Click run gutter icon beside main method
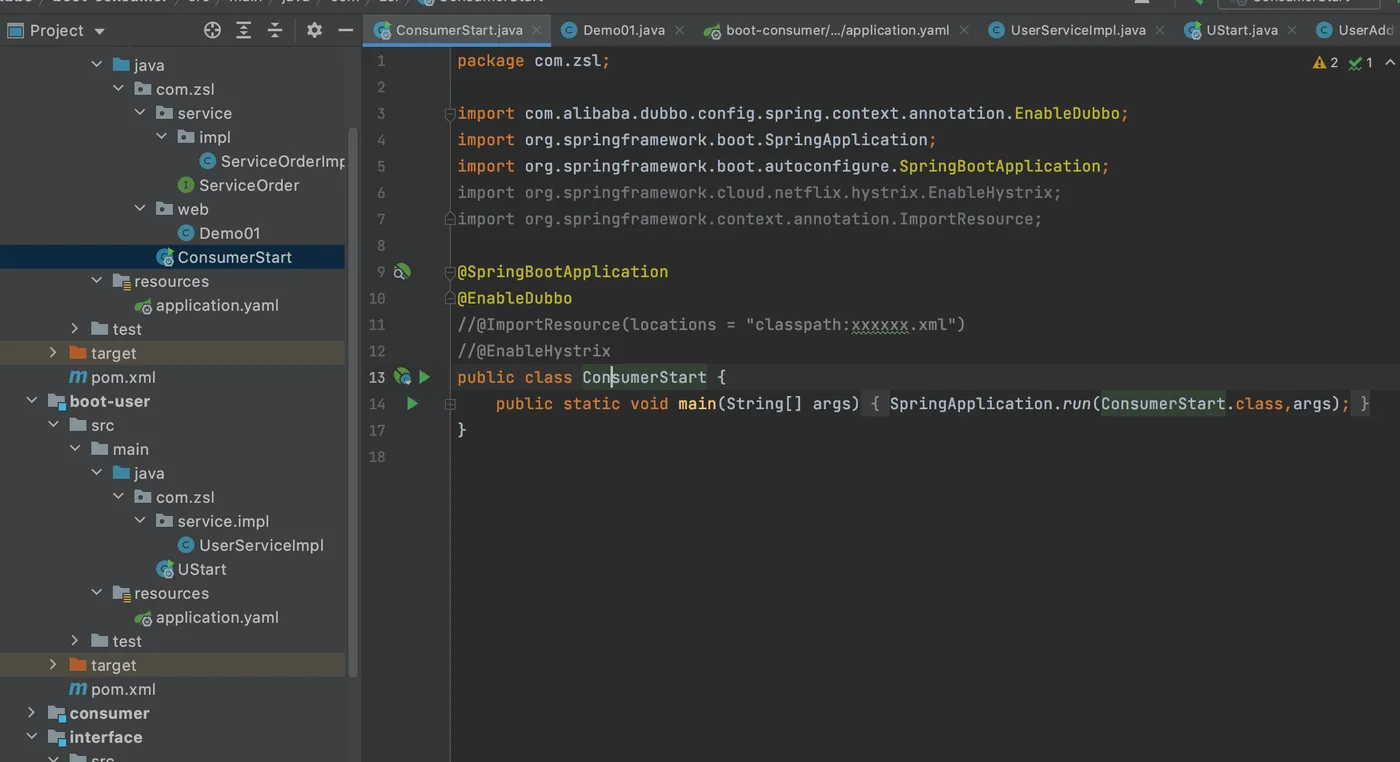Screen dimensions: 1400x762 pyautogui.click(x=412, y=403)
